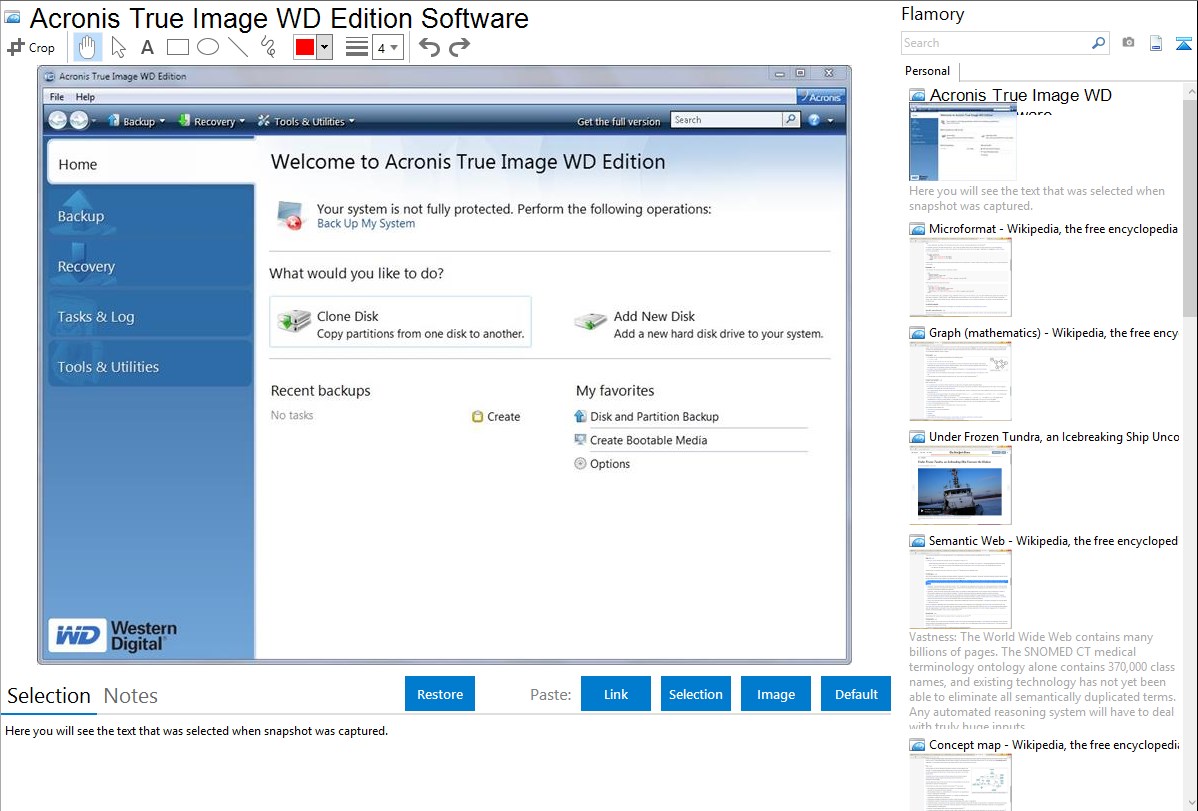Click the Acronis help question mark icon
The image size is (1198, 811).
[814, 120]
